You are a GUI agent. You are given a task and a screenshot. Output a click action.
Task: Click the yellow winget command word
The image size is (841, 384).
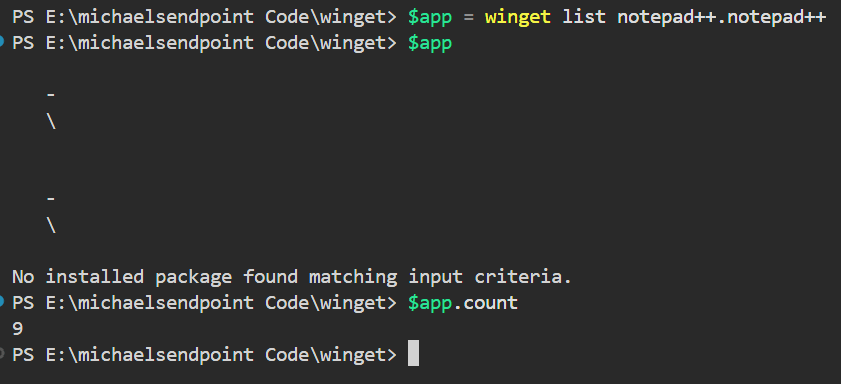[x=518, y=17]
